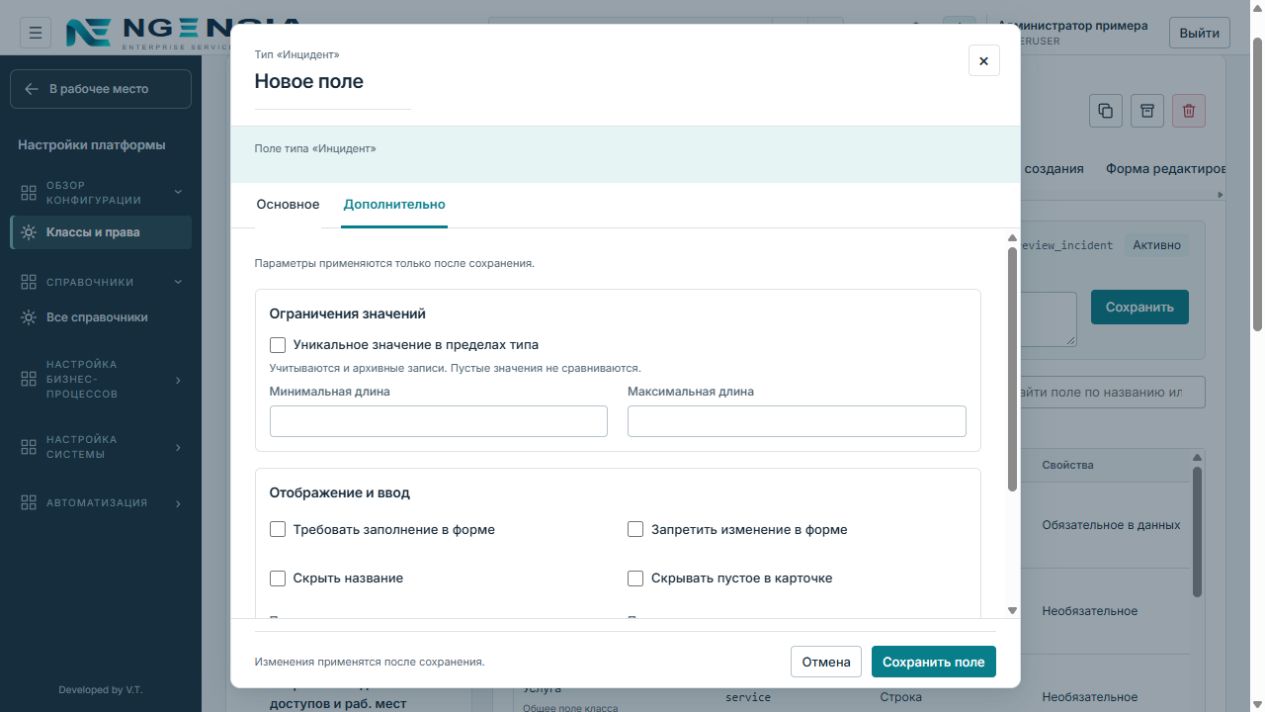Click the dialog's vertical scrollbar thumb
Screen dimensions: 1265x712
[1012, 369]
